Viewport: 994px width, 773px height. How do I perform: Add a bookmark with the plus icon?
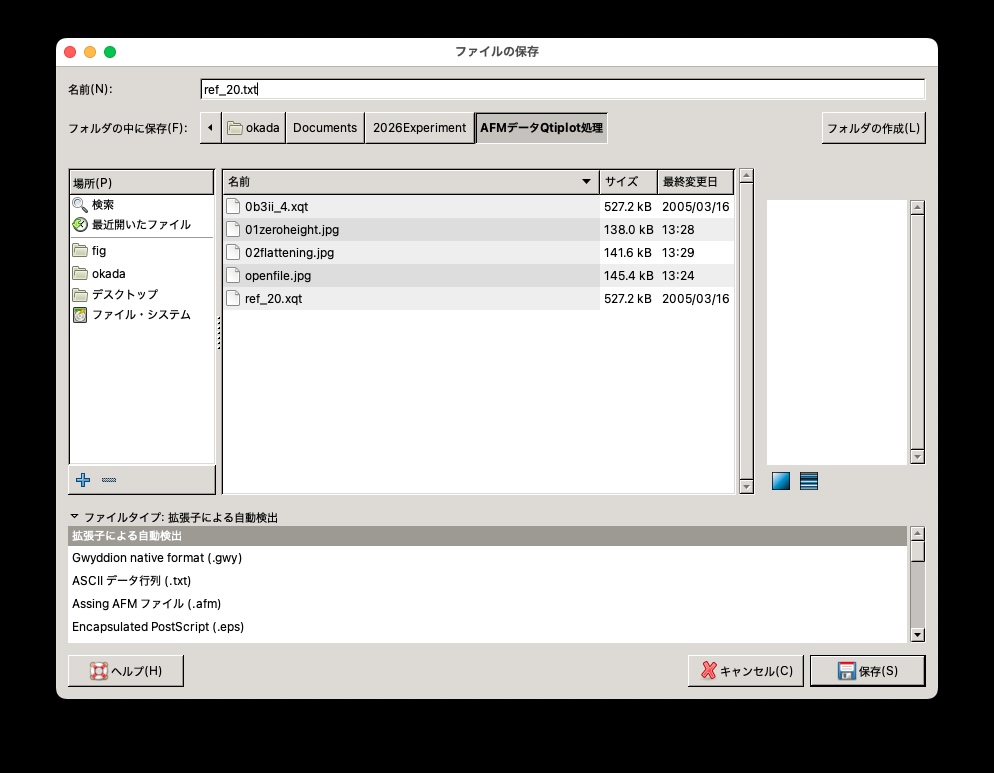point(83,480)
